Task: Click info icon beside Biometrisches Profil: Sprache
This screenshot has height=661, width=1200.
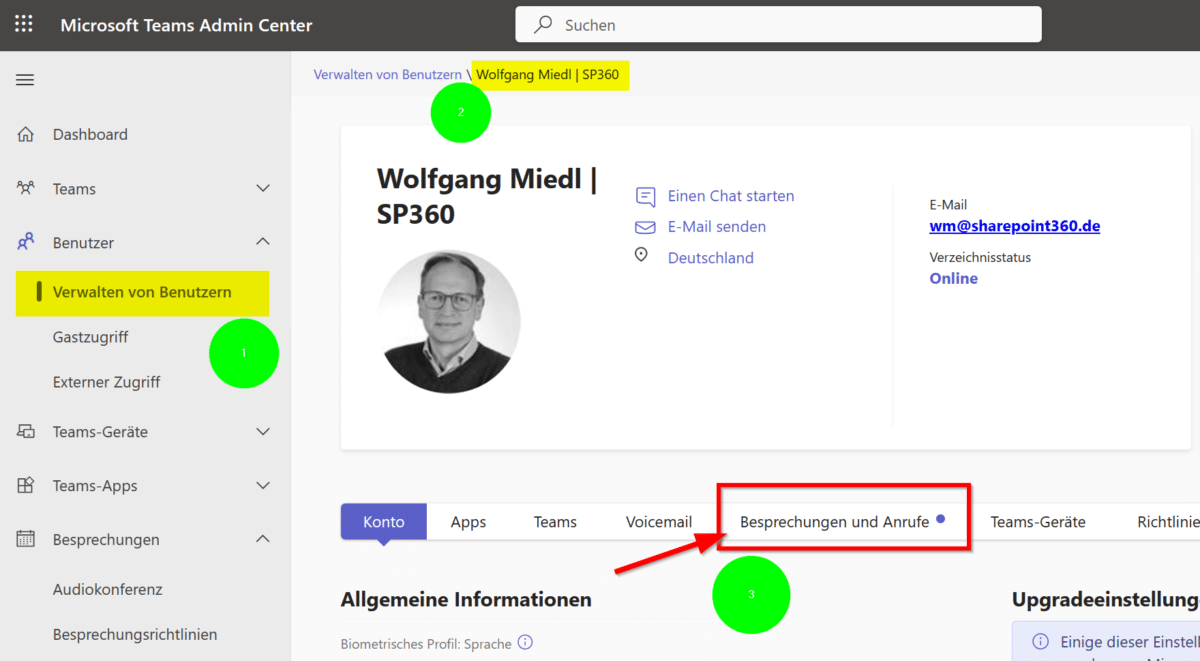Action: pos(525,643)
